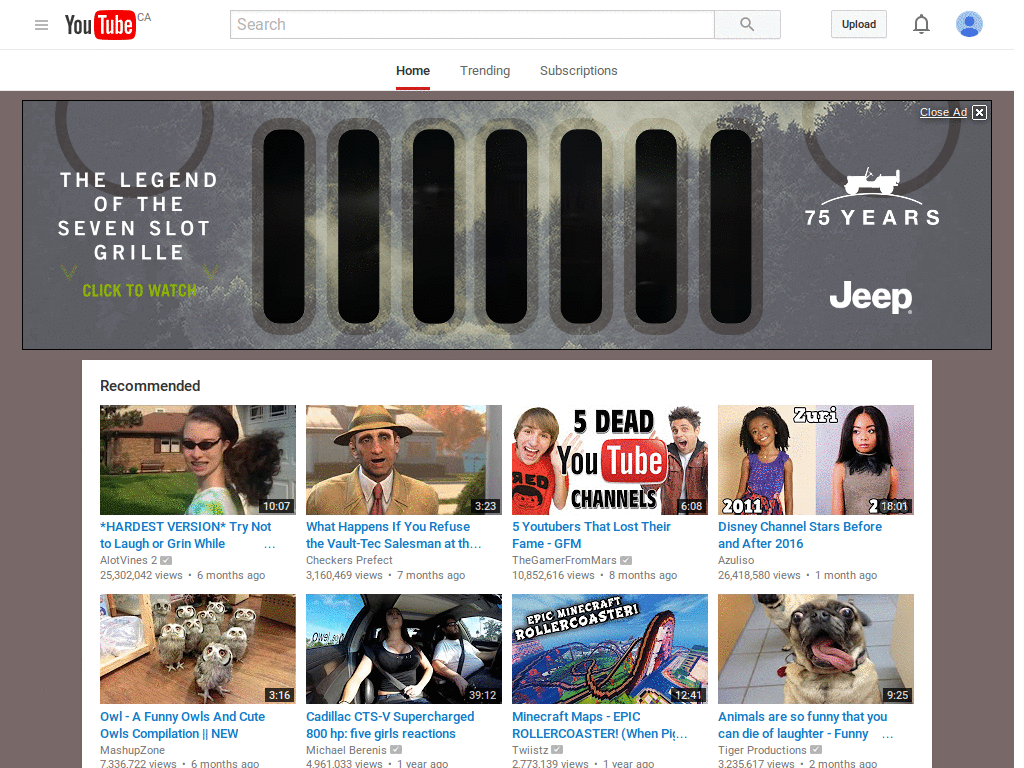Switch to the Home tab
The image size is (1024, 768).
(x=413, y=71)
